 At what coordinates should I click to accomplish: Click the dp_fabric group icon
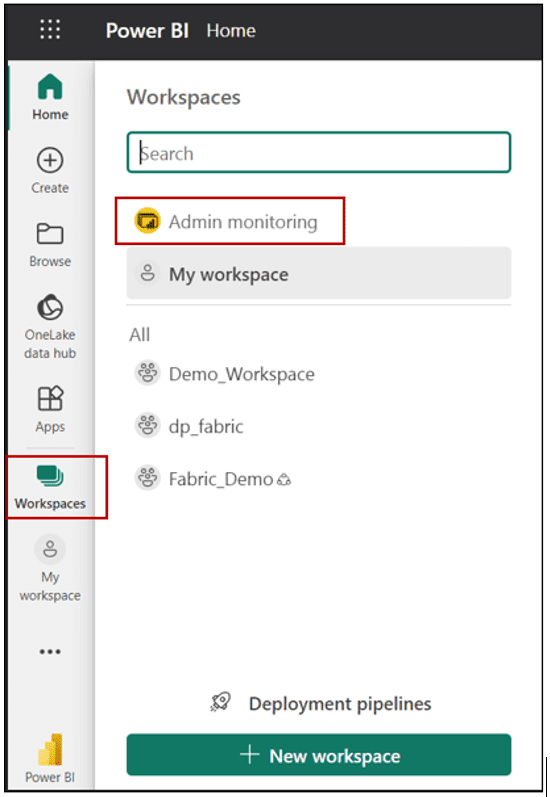tap(147, 425)
